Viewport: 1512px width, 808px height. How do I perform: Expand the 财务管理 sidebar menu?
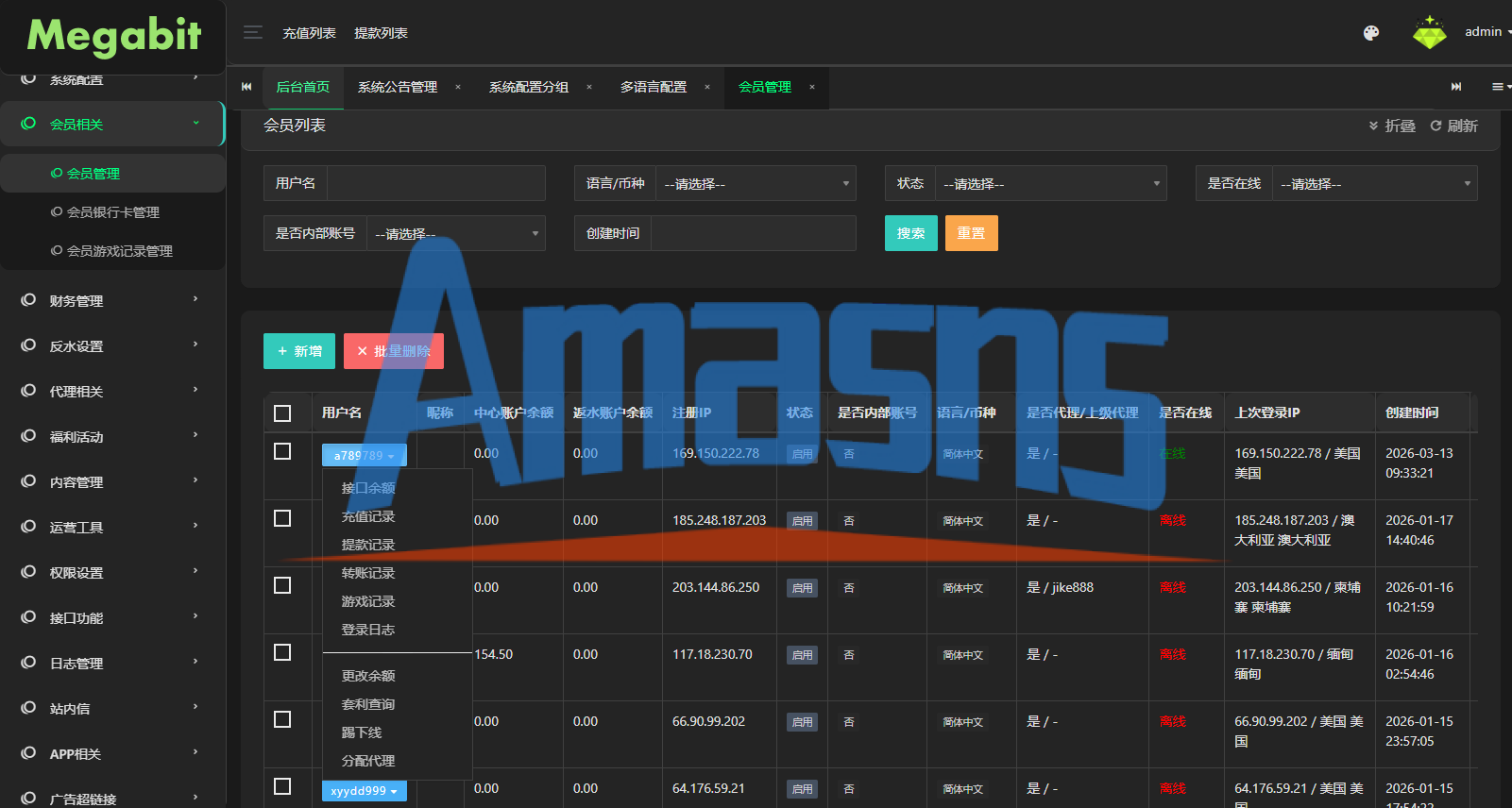111,300
